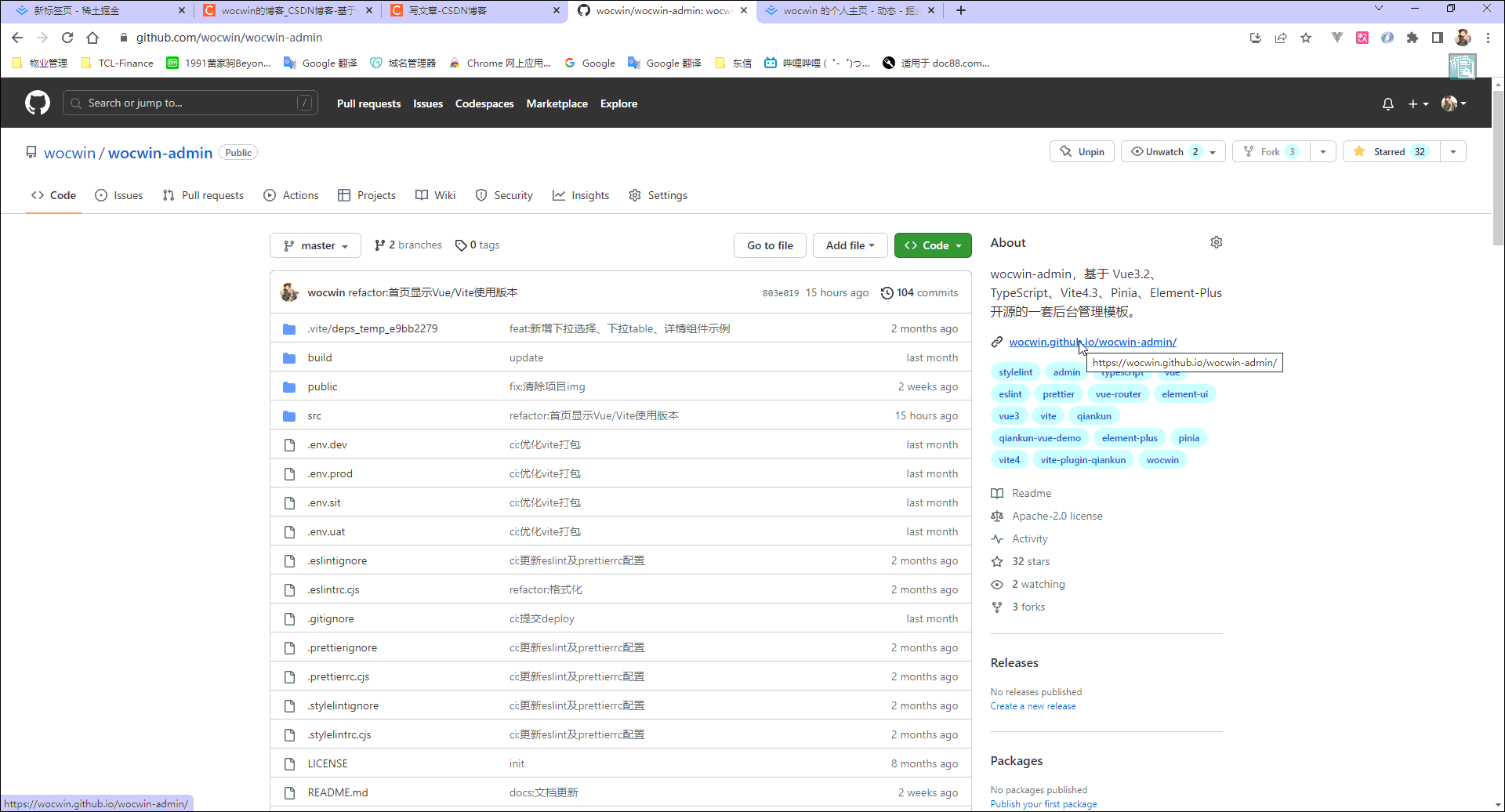
Task: Open Codespaces in top navigation
Action: 484,103
